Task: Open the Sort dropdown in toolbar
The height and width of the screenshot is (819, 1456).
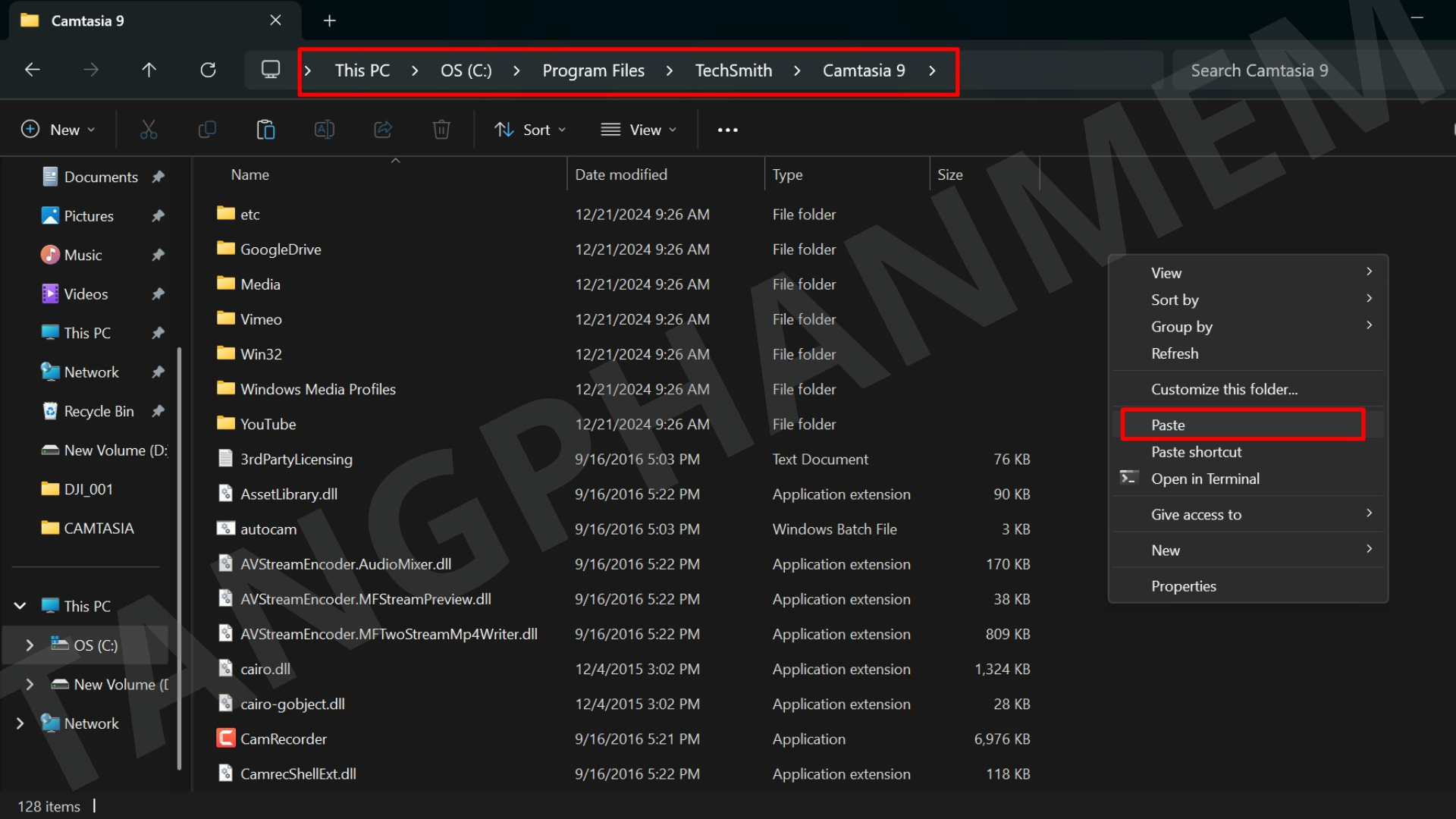Action: (x=529, y=130)
